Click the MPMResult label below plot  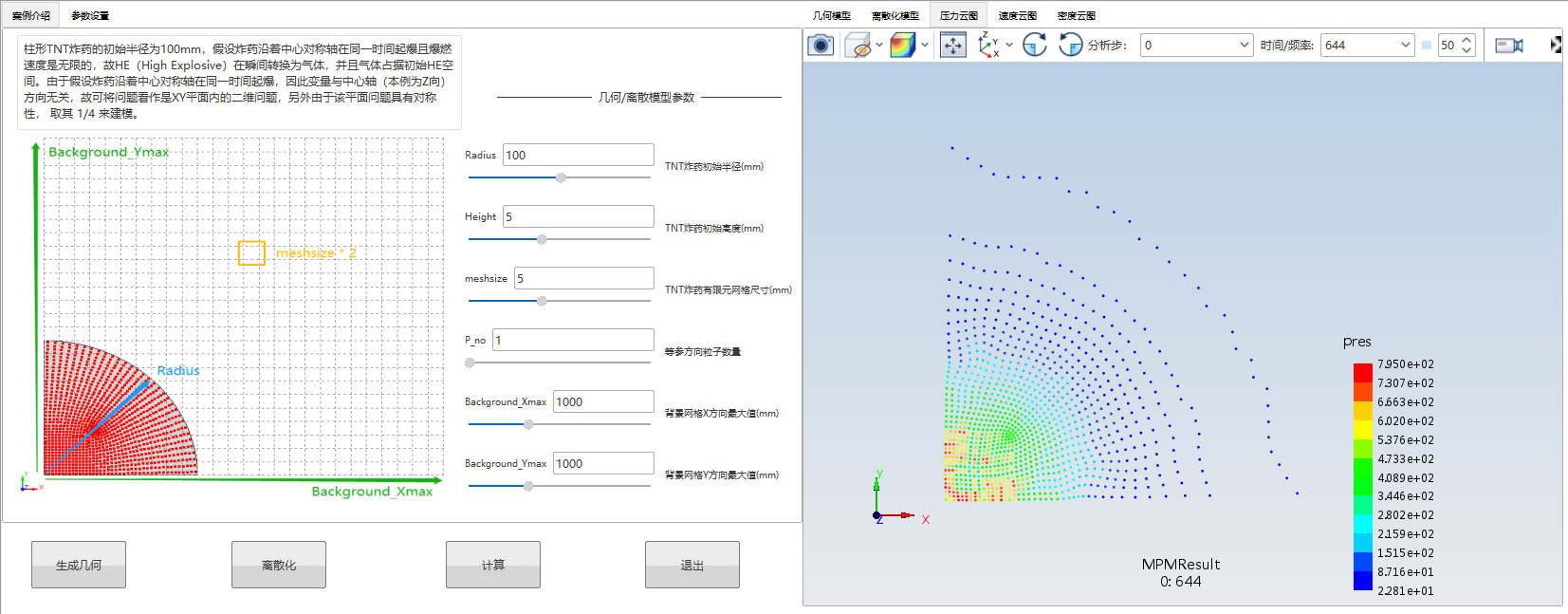point(1181,565)
